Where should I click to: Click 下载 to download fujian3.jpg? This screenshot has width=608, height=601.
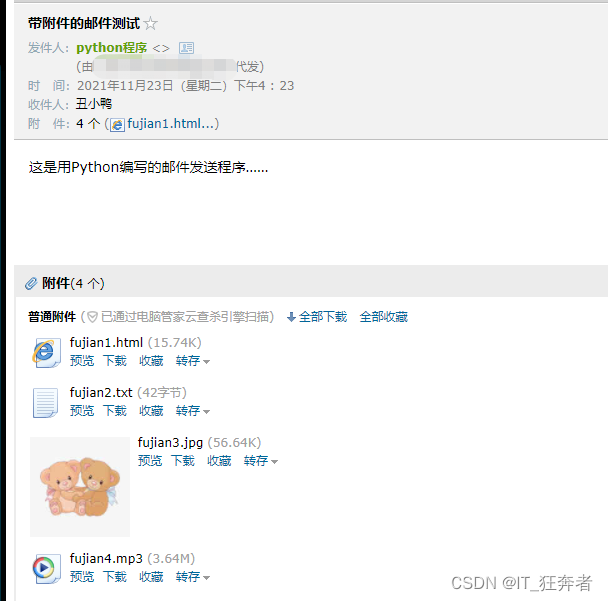pos(183,461)
